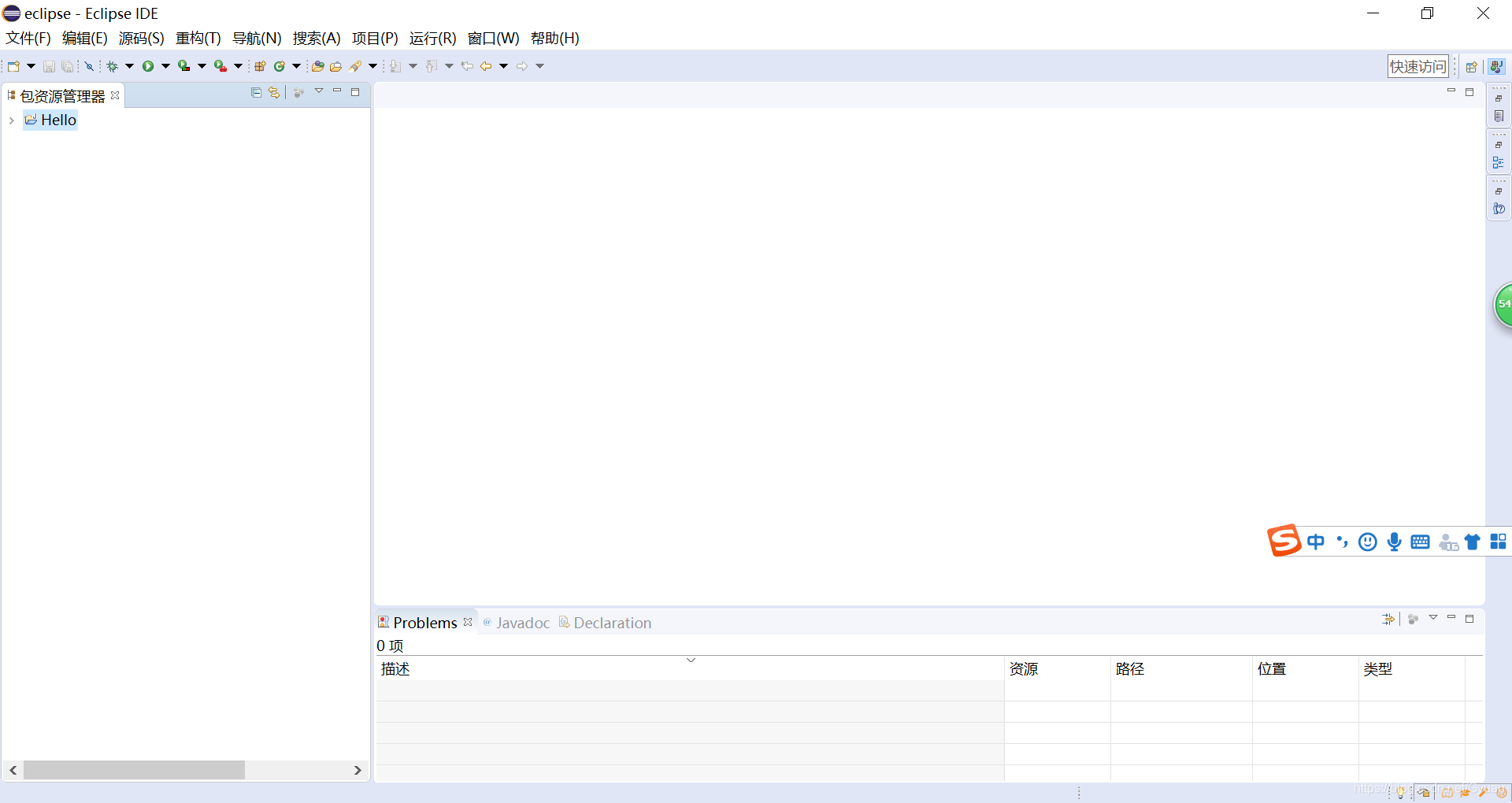Open the 导航(N) menu
The height and width of the screenshot is (803, 1512).
pyautogui.click(x=257, y=38)
